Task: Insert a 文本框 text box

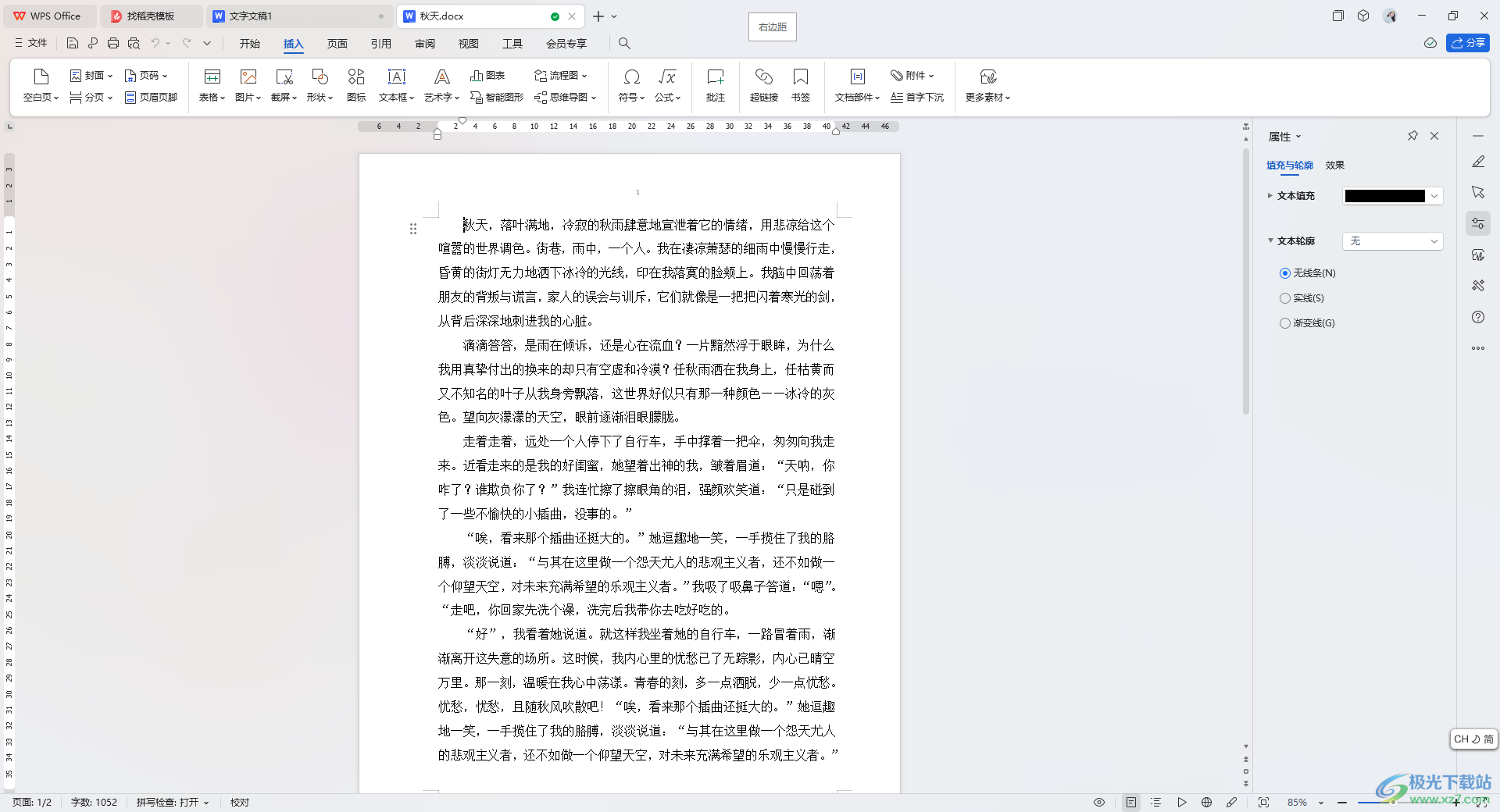Action: pyautogui.click(x=396, y=85)
